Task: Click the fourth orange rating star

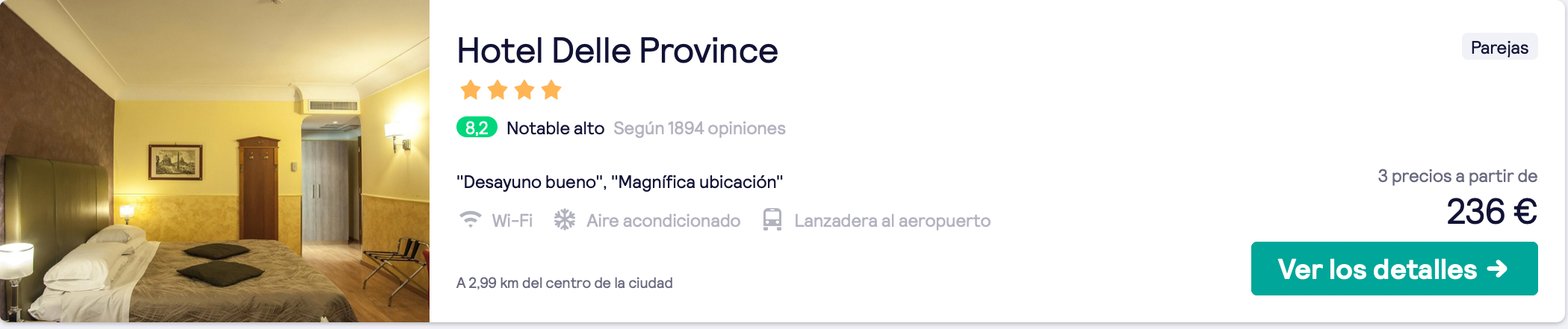Action: coord(551,90)
